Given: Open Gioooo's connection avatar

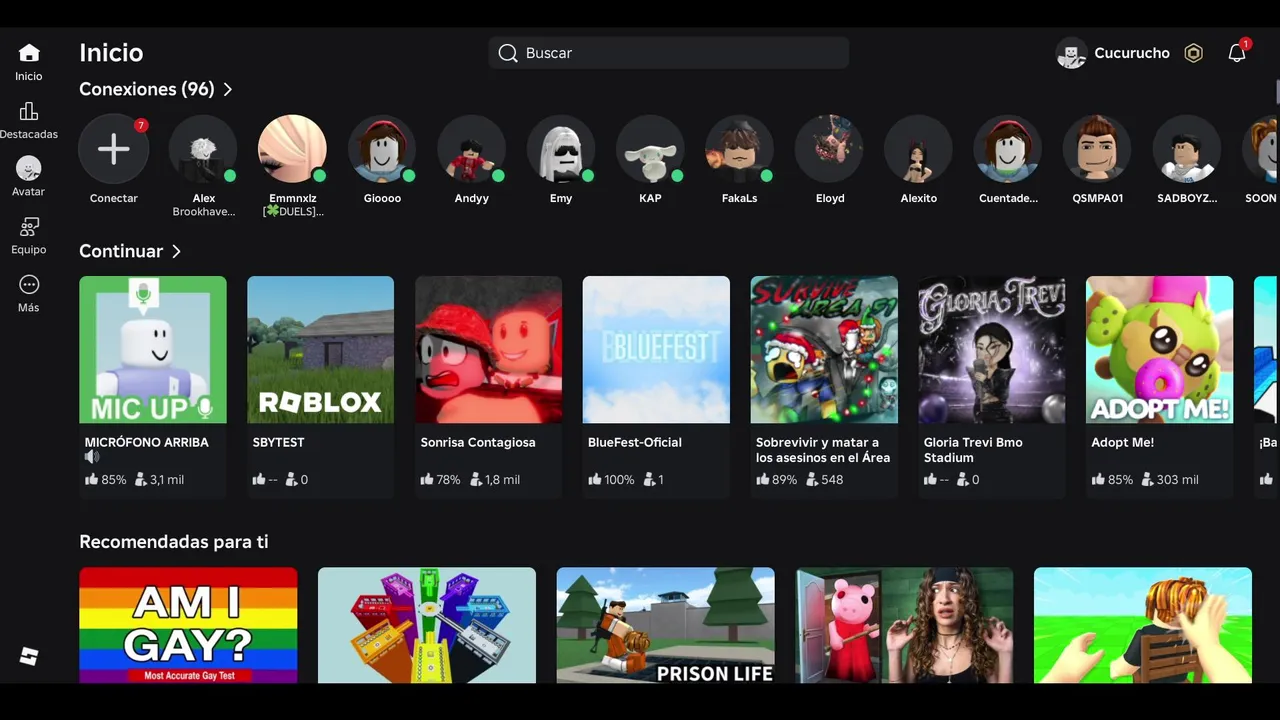Looking at the screenshot, I should point(382,149).
